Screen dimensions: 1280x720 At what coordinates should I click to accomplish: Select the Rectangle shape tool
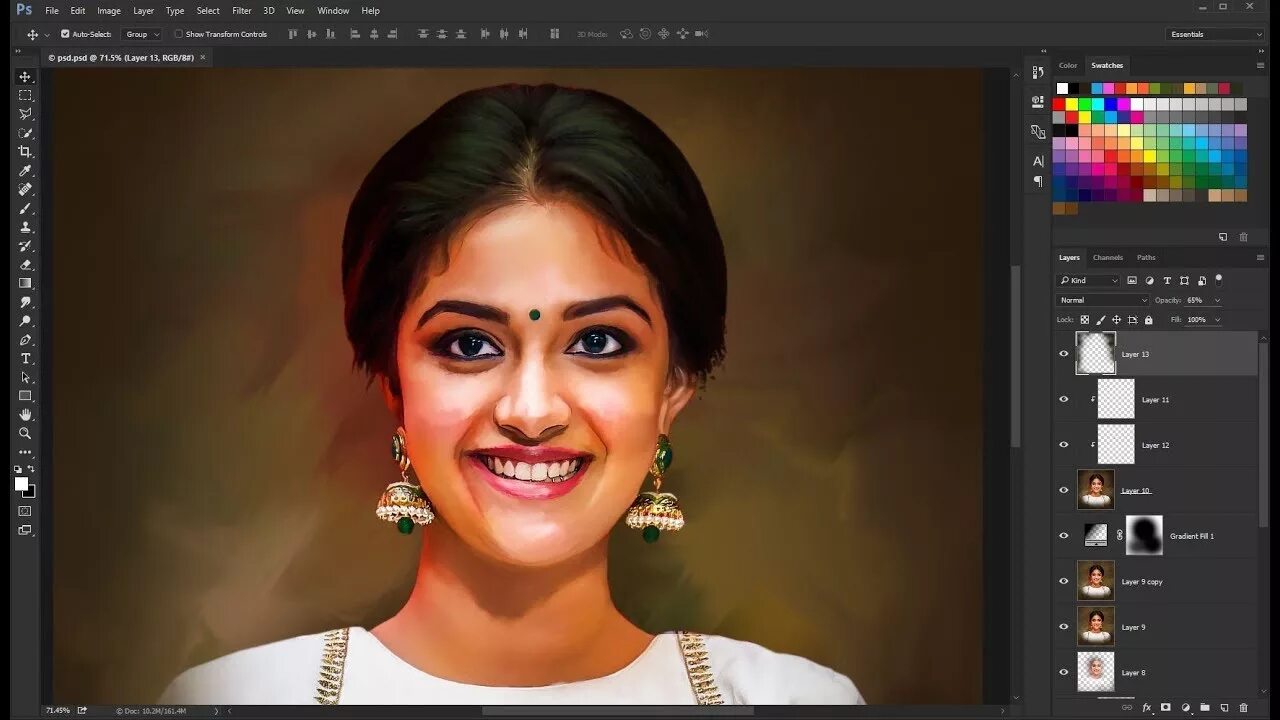pyautogui.click(x=25, y=396)
